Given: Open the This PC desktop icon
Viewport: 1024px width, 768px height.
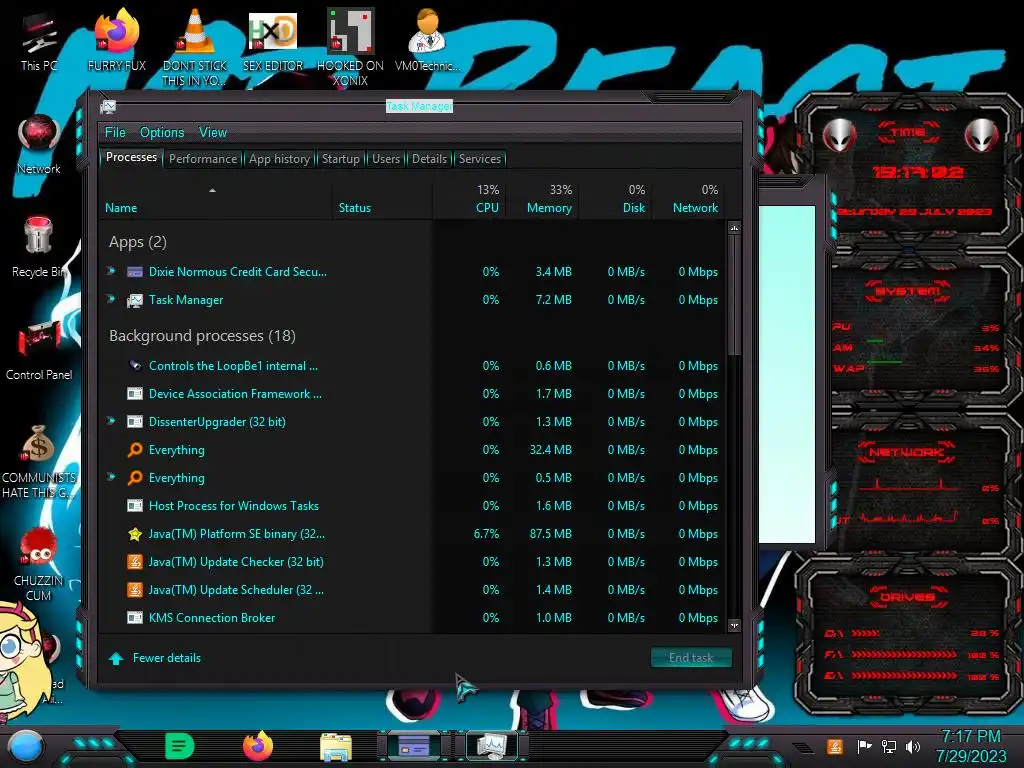Looking at the screenshot, I should (x=38, y=42).
